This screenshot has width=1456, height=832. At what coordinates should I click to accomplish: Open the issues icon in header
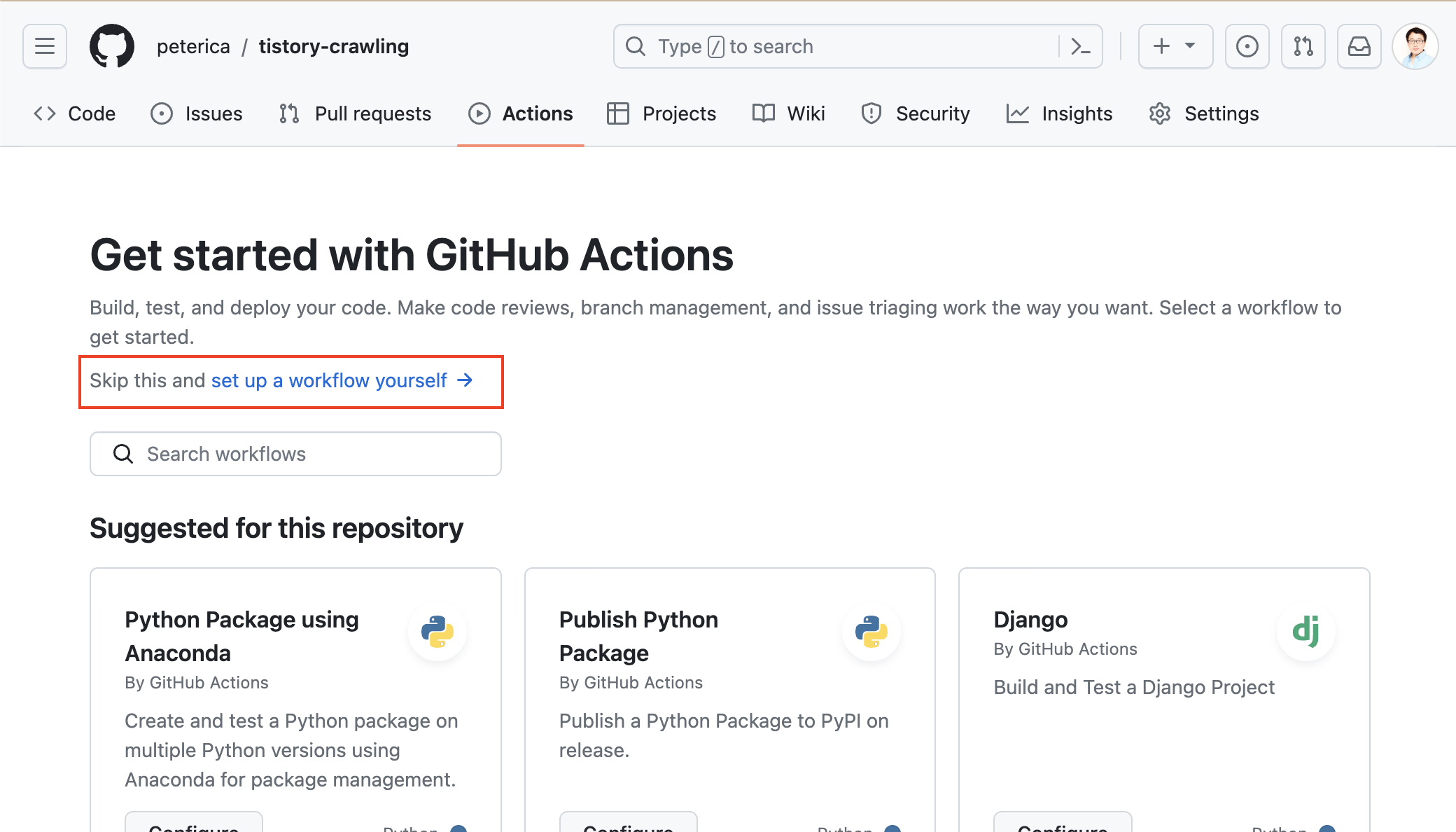click(x=1247, y=46)
